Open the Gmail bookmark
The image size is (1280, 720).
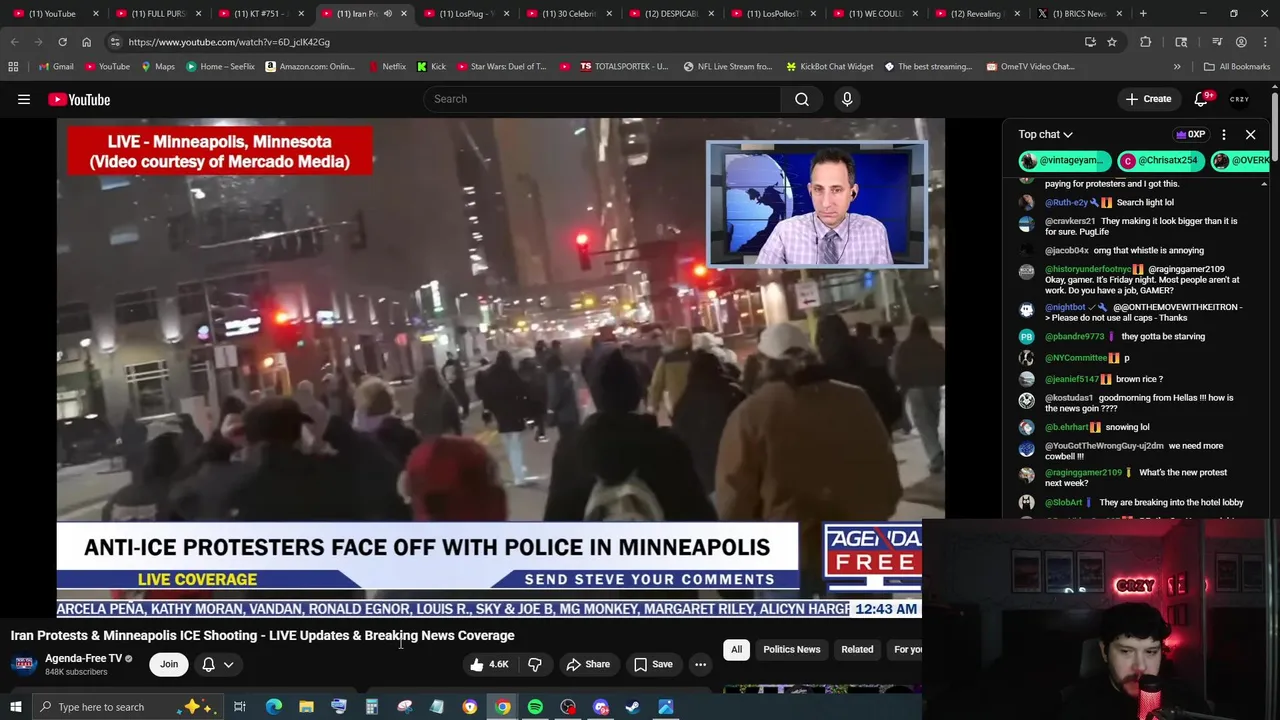pos(55,67)
